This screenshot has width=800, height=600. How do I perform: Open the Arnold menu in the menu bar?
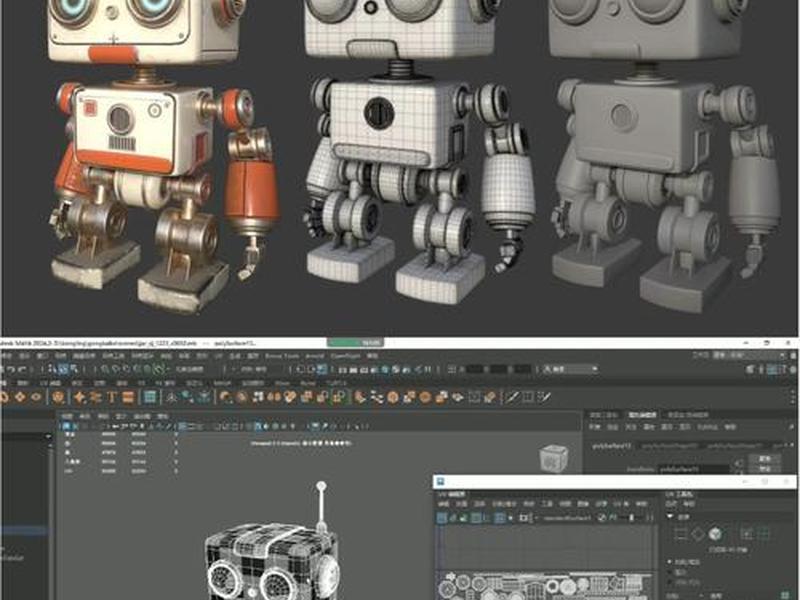pos(315,356)
